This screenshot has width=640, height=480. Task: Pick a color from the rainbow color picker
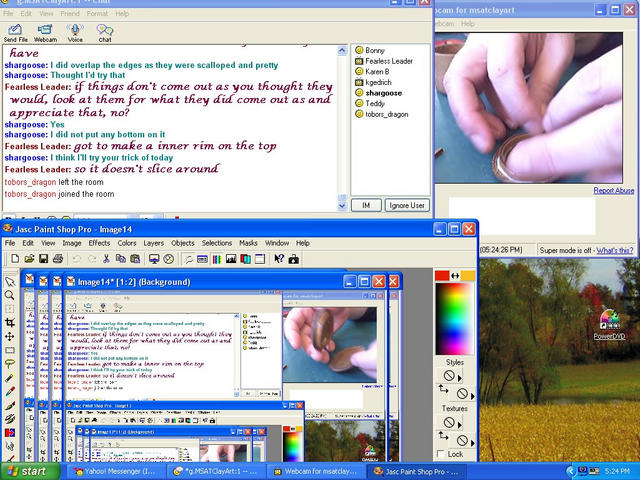[454, 319]
